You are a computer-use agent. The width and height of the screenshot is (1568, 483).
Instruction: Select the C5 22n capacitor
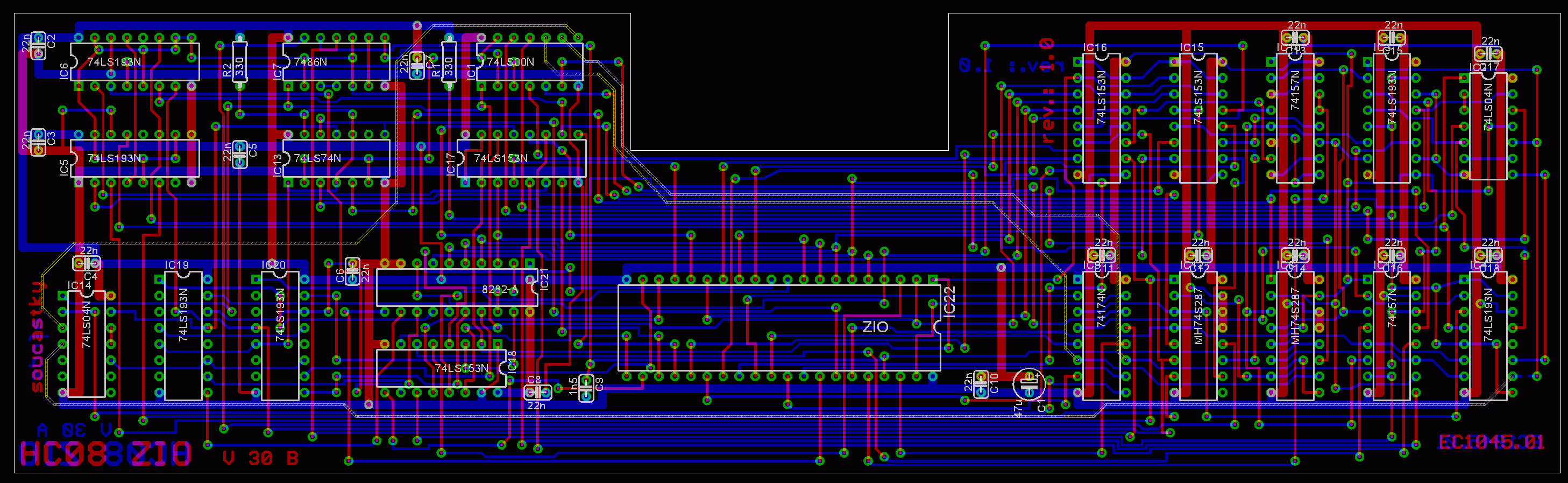(240, 154)
